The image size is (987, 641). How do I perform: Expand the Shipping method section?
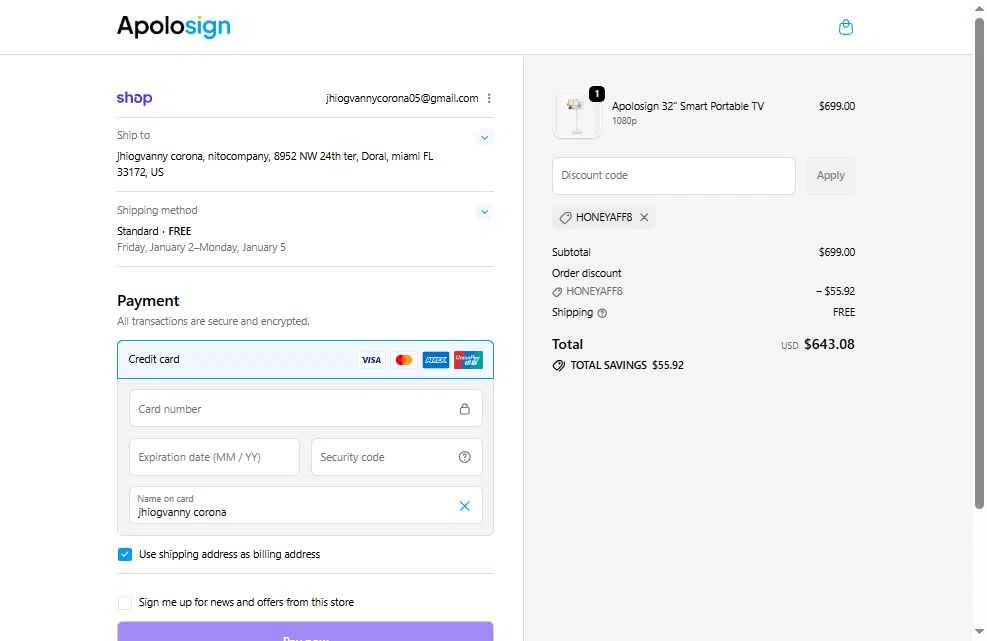pyautogui.click(x=484, y=212)
